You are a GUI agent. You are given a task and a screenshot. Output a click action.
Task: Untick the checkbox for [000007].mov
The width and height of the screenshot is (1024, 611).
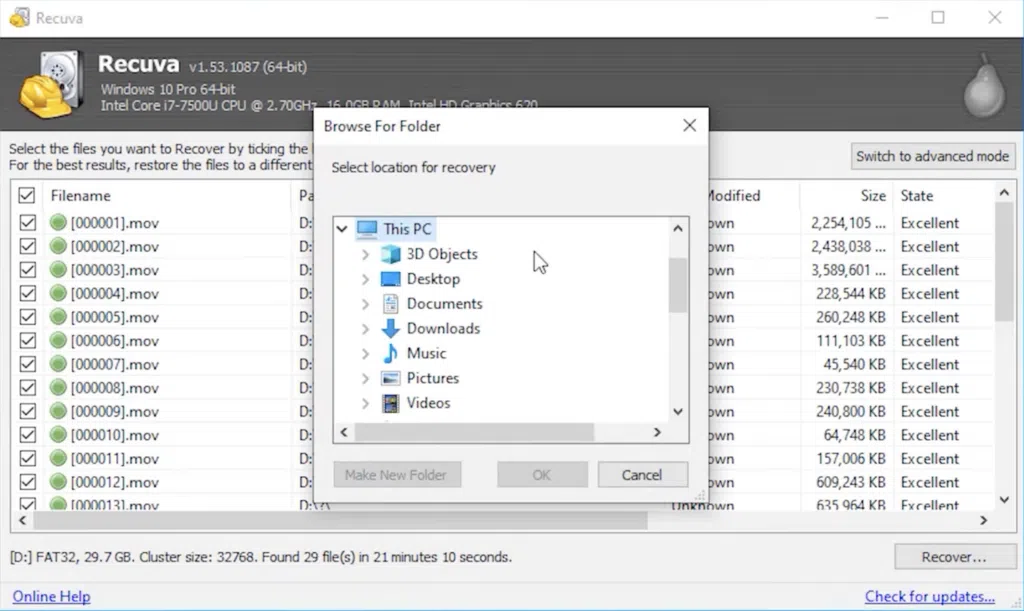pos(27,365)
